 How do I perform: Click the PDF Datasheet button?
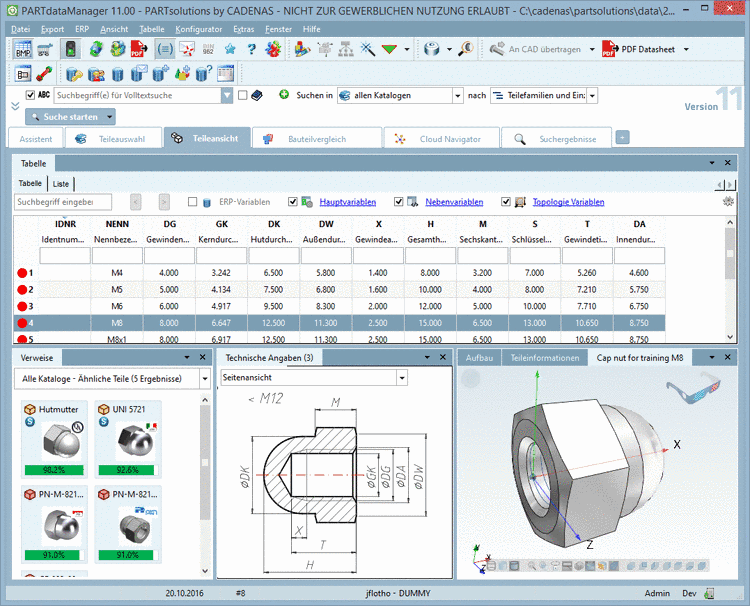(638, 49)
